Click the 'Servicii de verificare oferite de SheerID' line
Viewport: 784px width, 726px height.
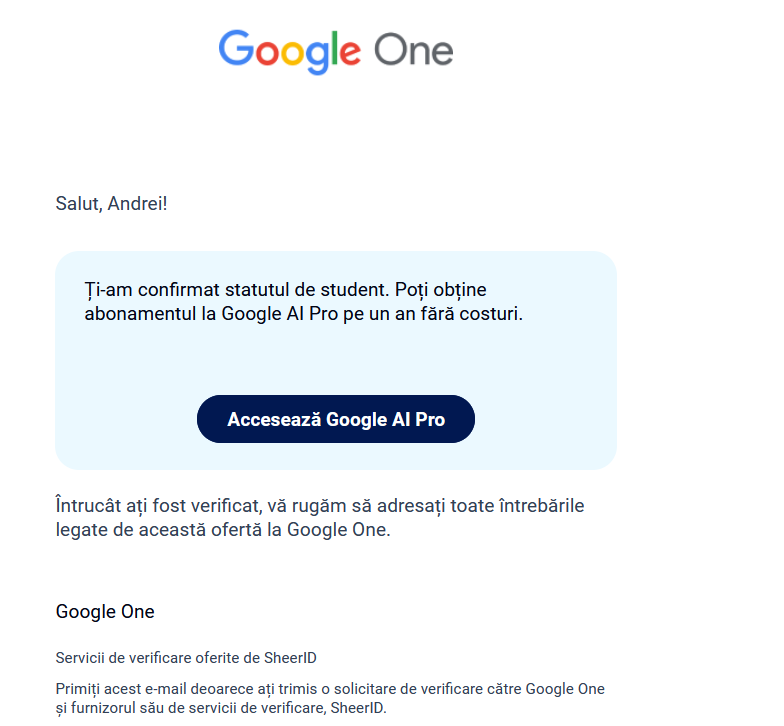(x=186, y=658)
